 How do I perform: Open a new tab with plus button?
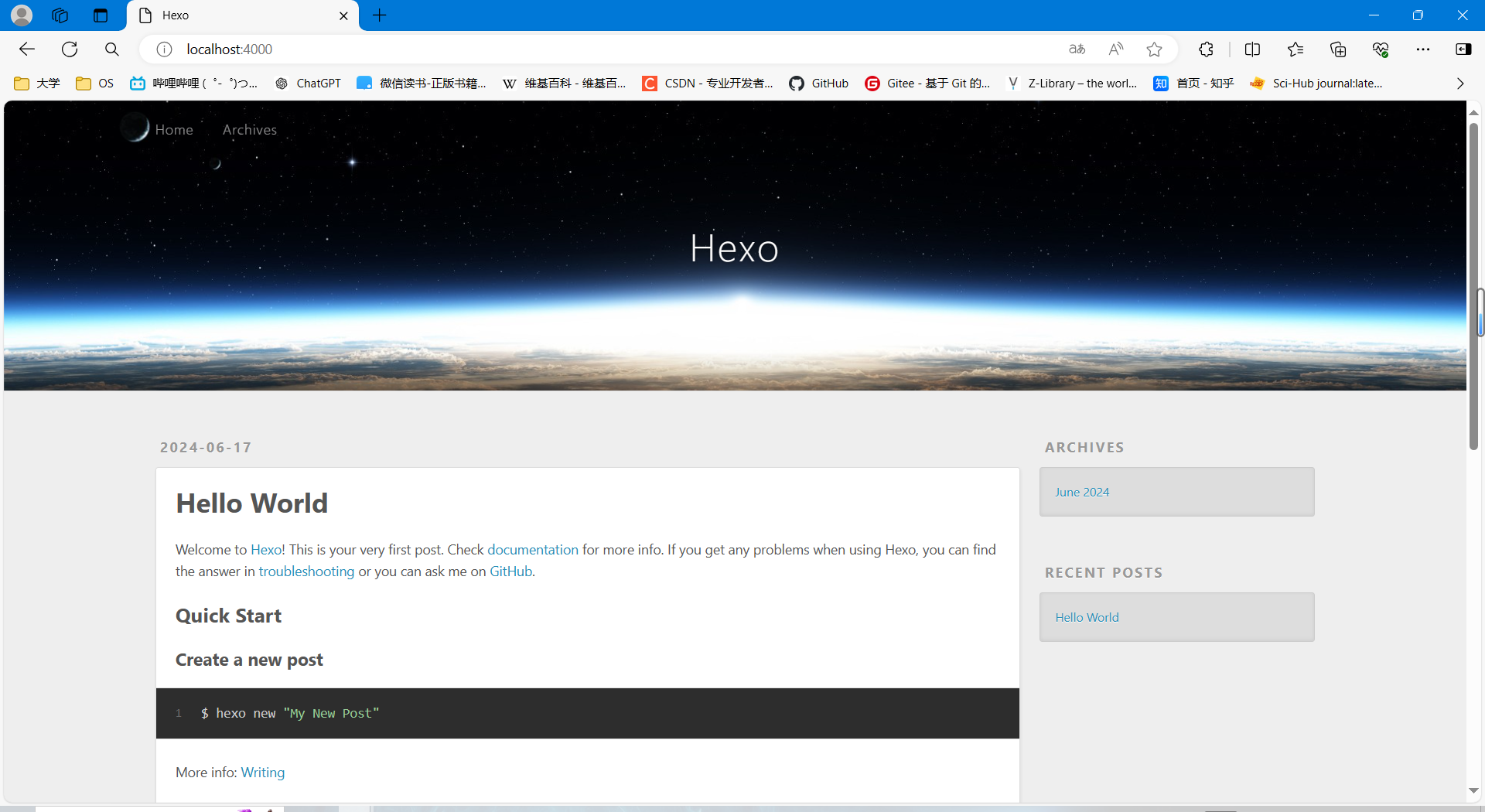click(379, 15)
